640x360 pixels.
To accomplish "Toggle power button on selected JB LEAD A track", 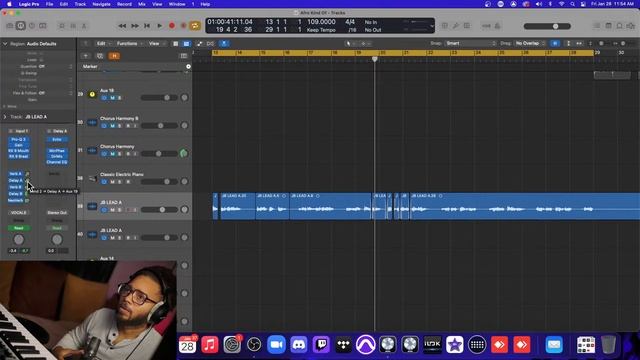I will [104, 210].
